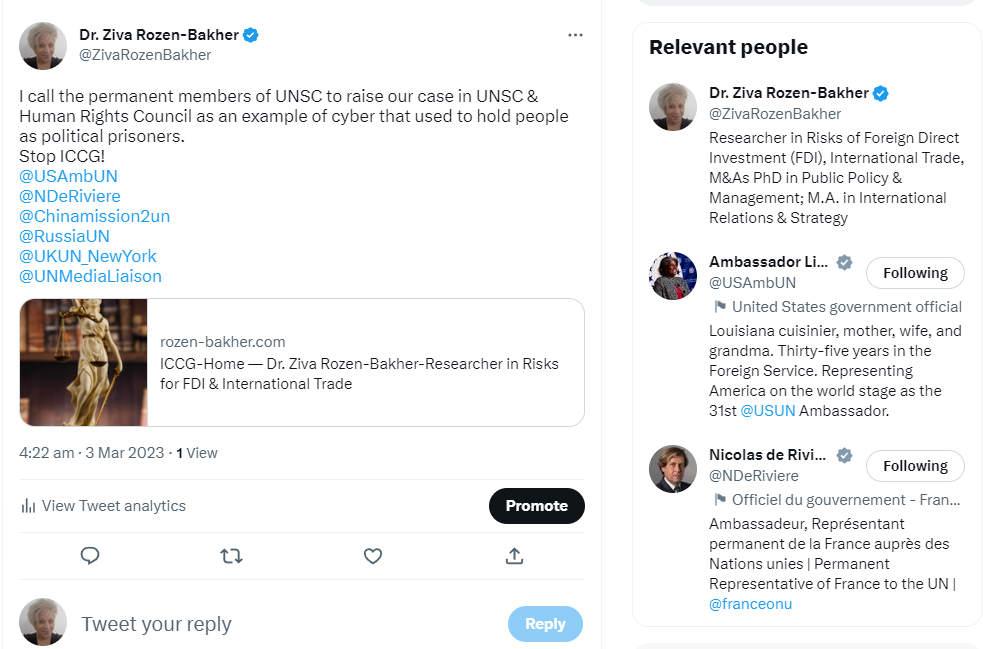The image size is (983, 649).
Task: Click the @RussiaUN mention
Action: tap(64, 236)
